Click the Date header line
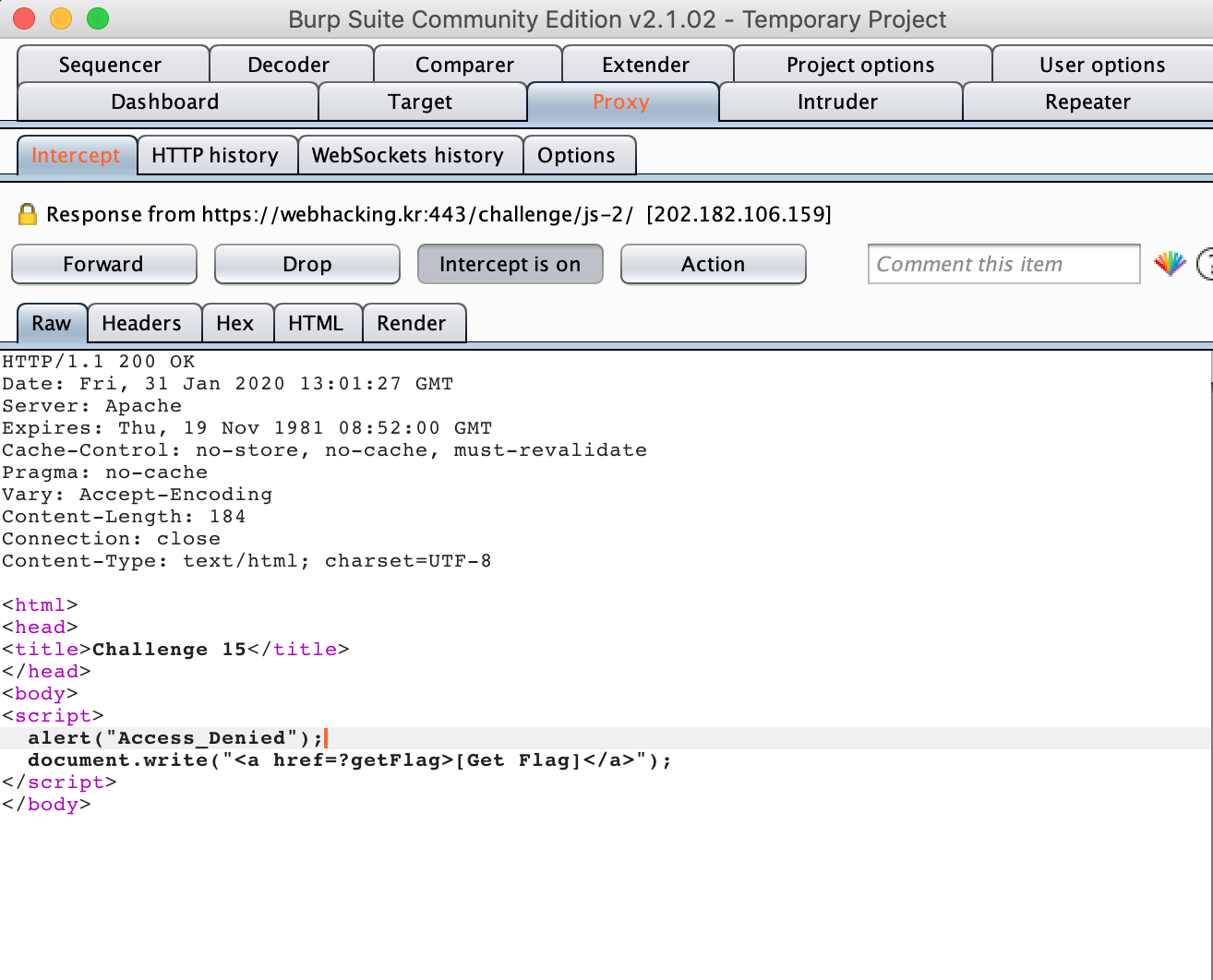 (228, 384)
